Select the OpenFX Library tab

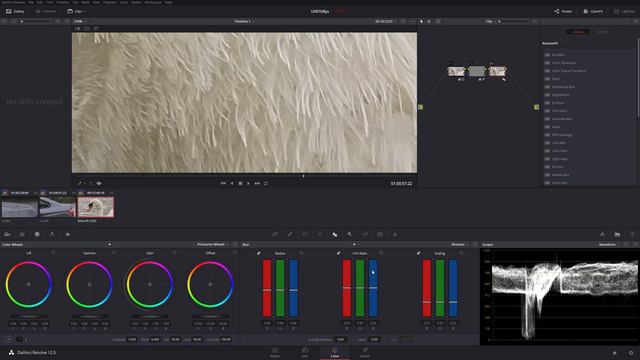(578, 32)
